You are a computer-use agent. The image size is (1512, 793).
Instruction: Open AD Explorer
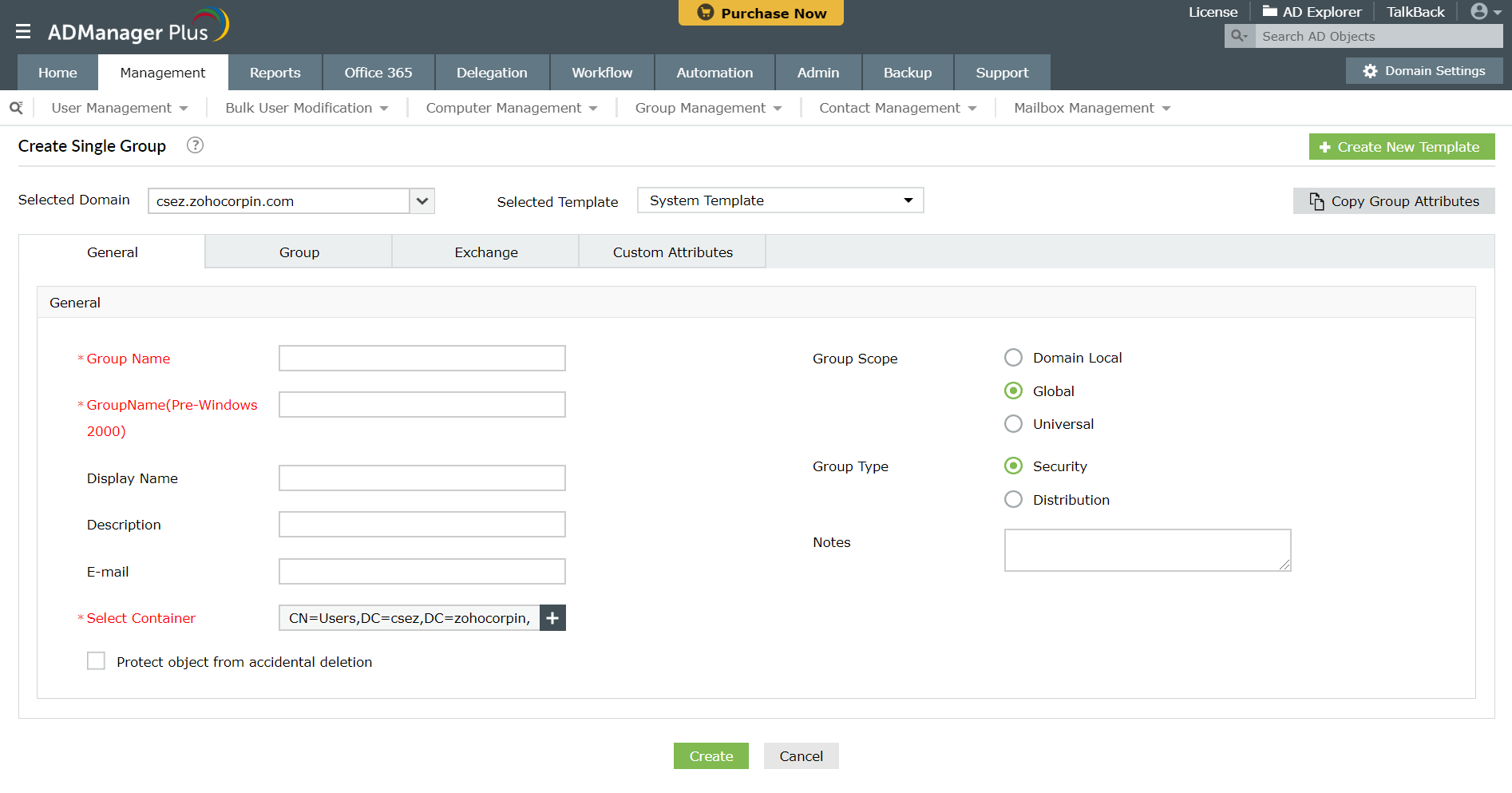coord(1312,12)
